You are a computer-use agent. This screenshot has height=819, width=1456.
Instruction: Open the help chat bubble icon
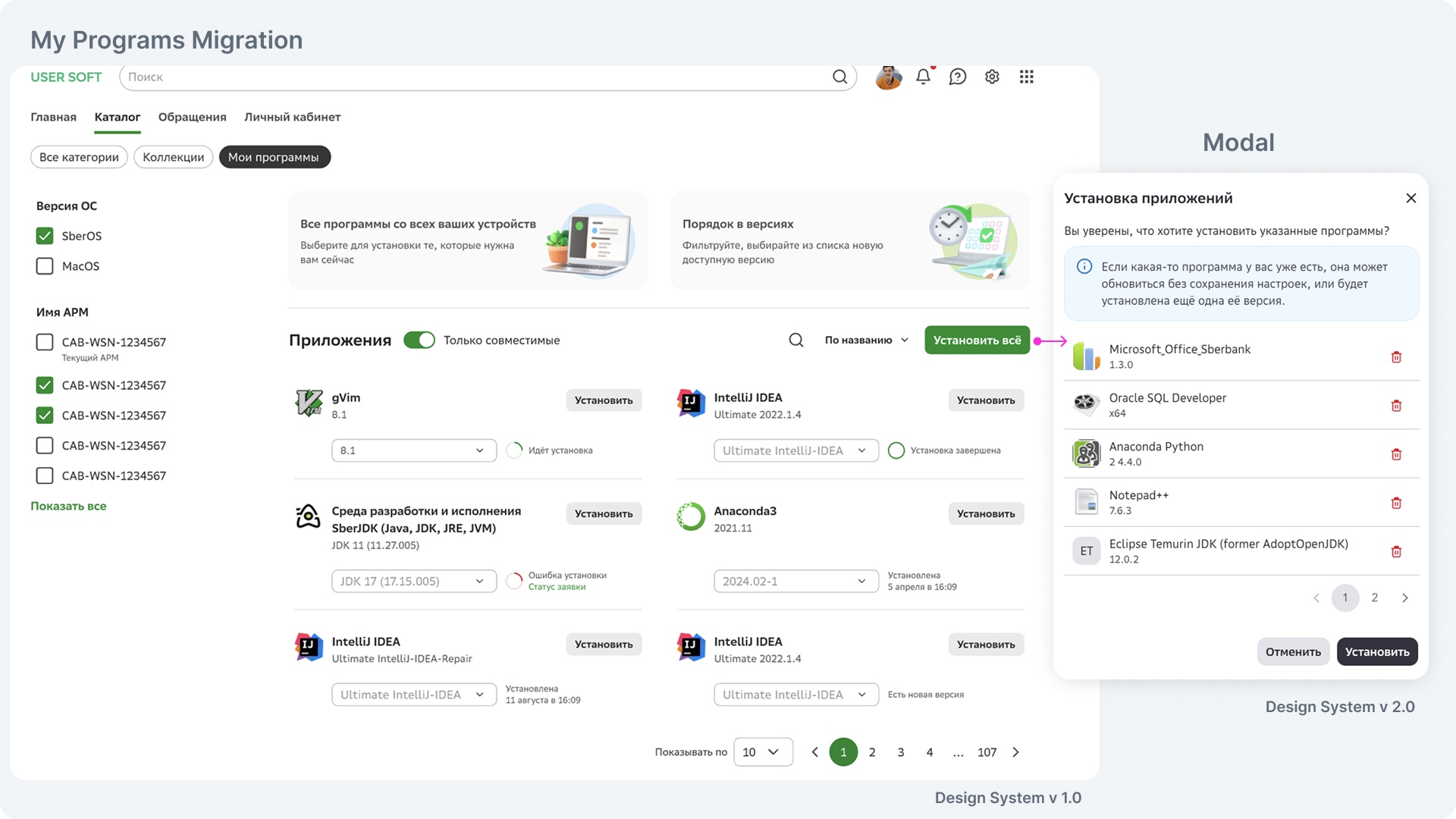(x=958, y=77)
